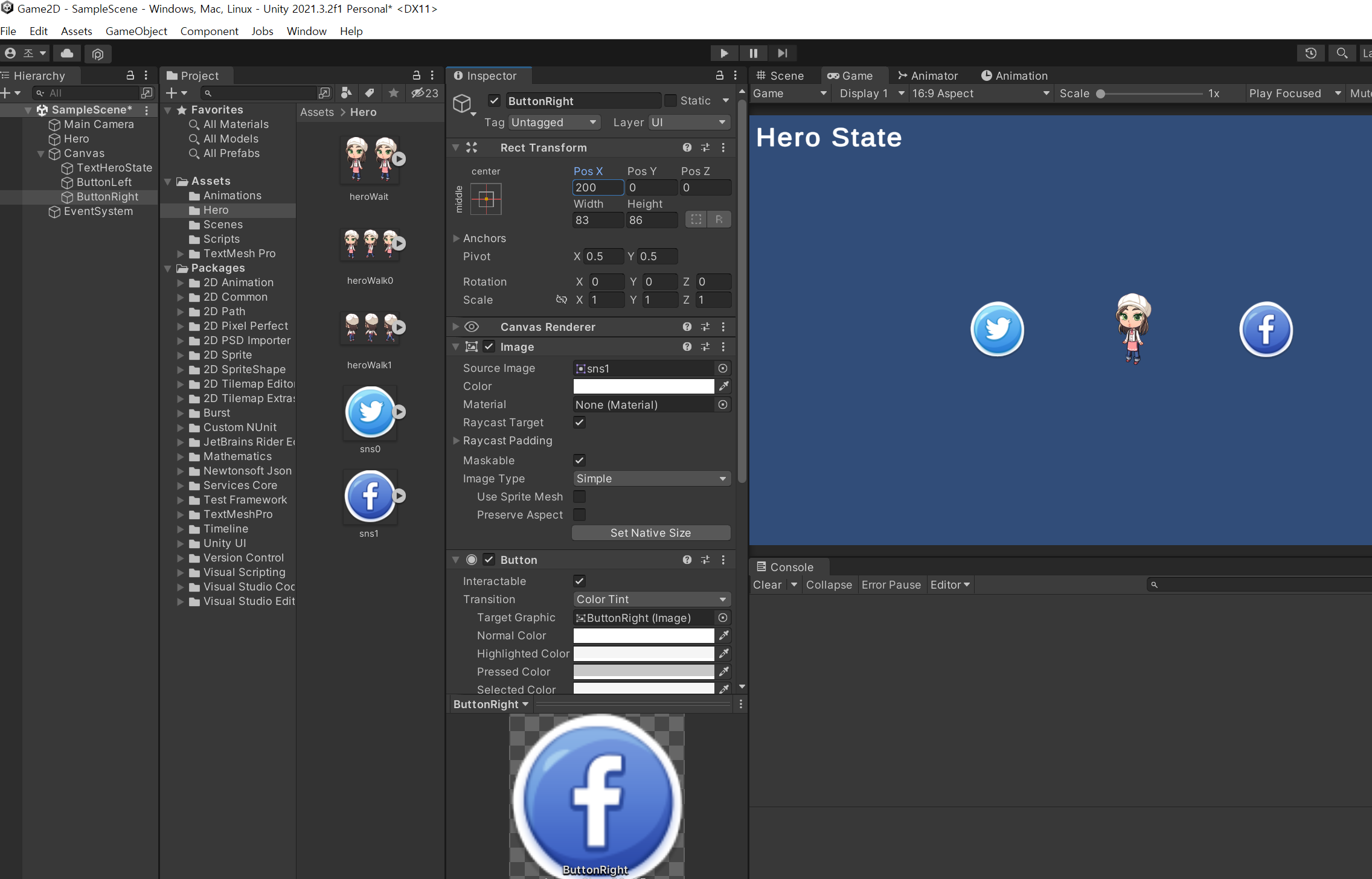Open Hierarchy panel kebab menu
Viewport: 1372px width, 879px height.
[146, 75]
